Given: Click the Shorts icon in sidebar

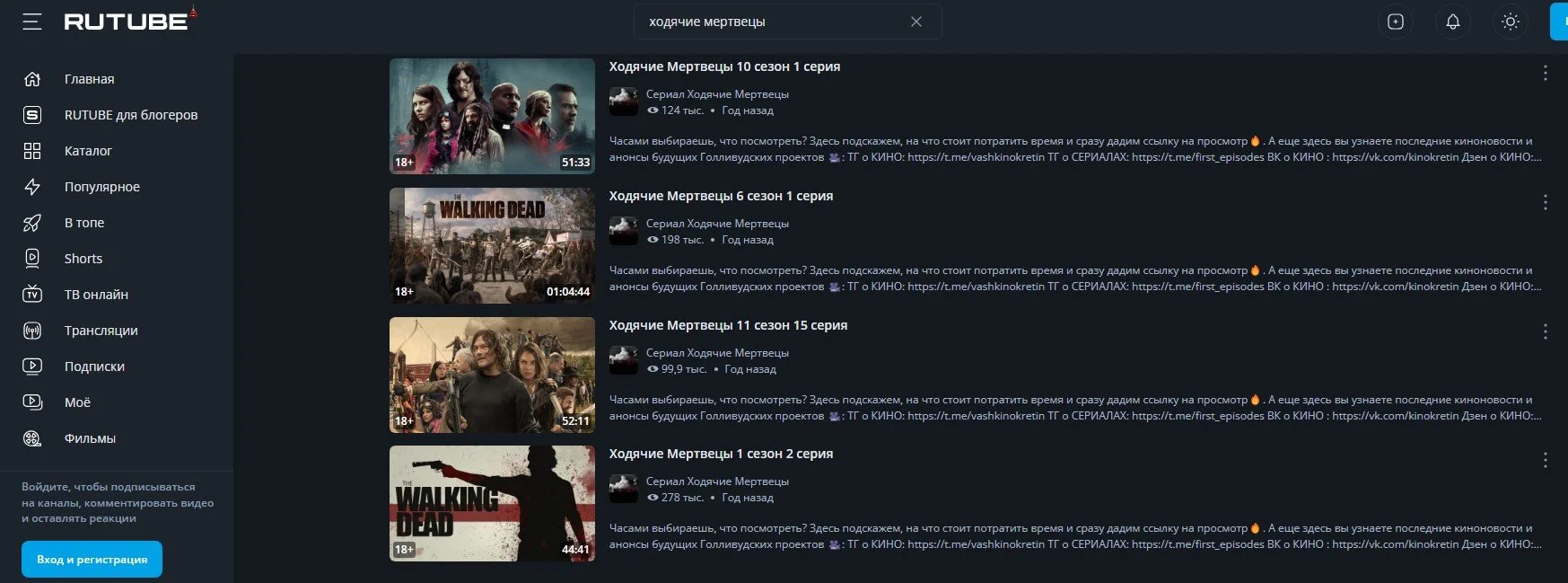Looking at the screenshot, I should (32, 259).
